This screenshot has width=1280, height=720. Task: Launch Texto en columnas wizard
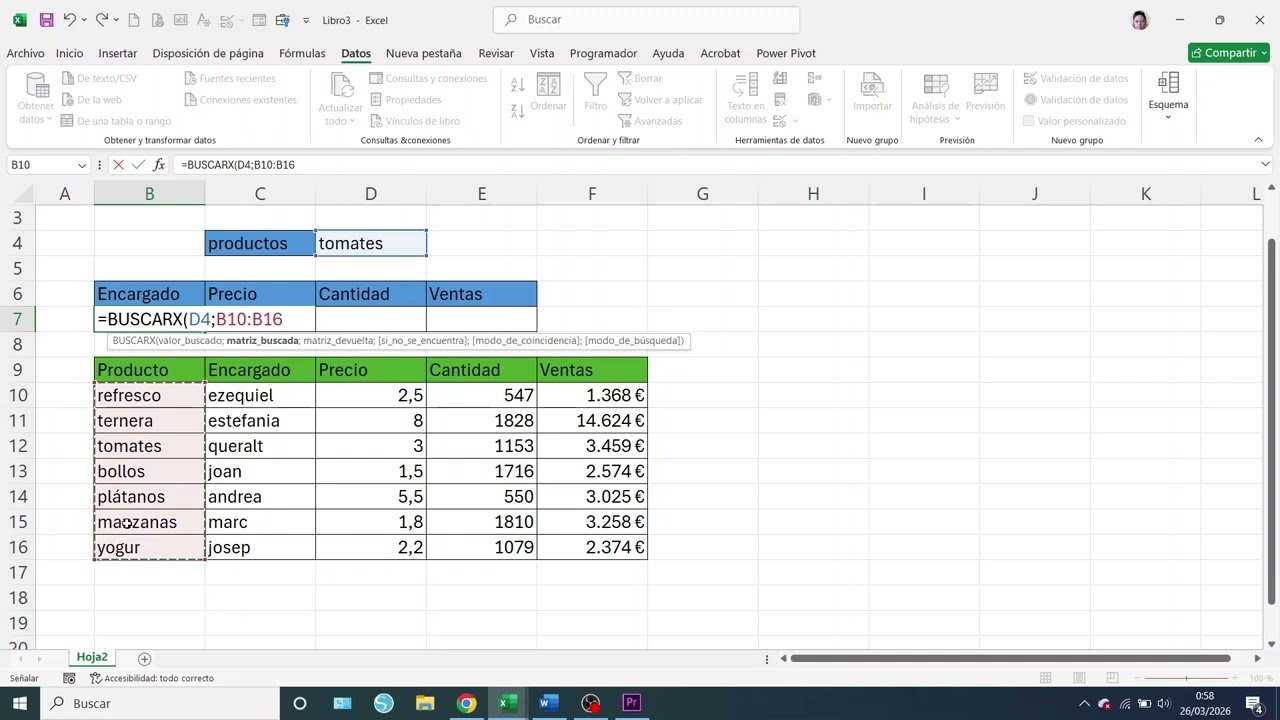point(745,98)
